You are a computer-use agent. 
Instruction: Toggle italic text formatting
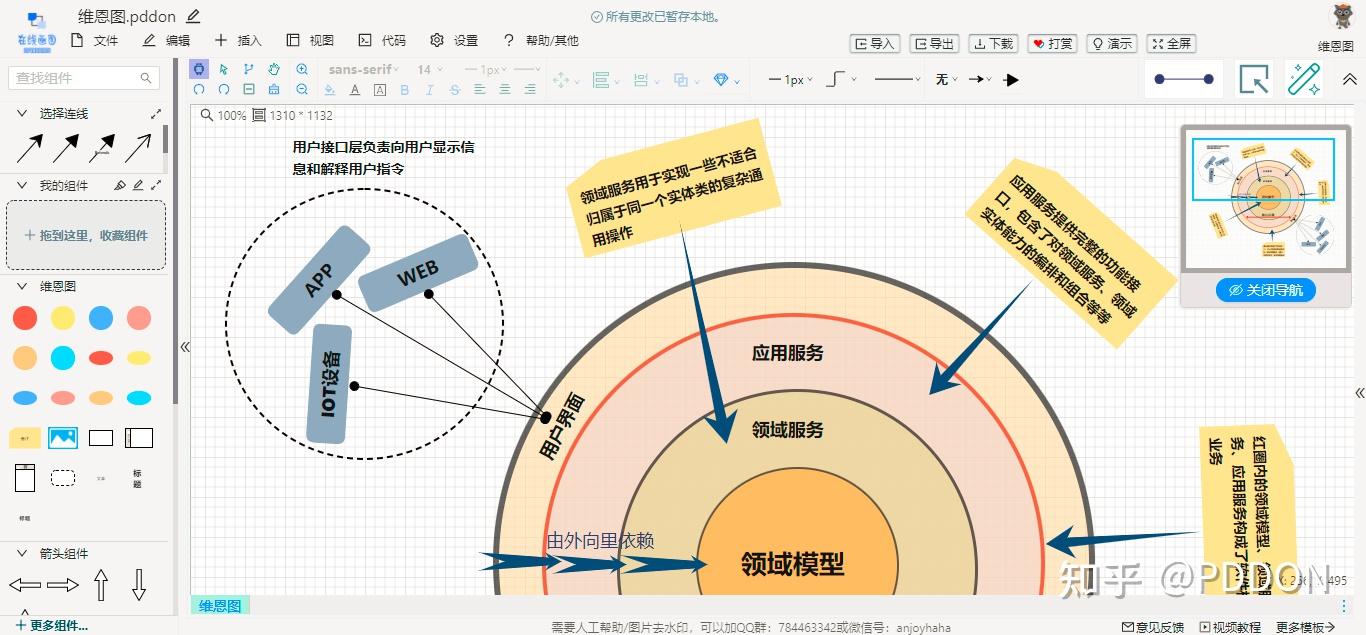pos(430,89)
